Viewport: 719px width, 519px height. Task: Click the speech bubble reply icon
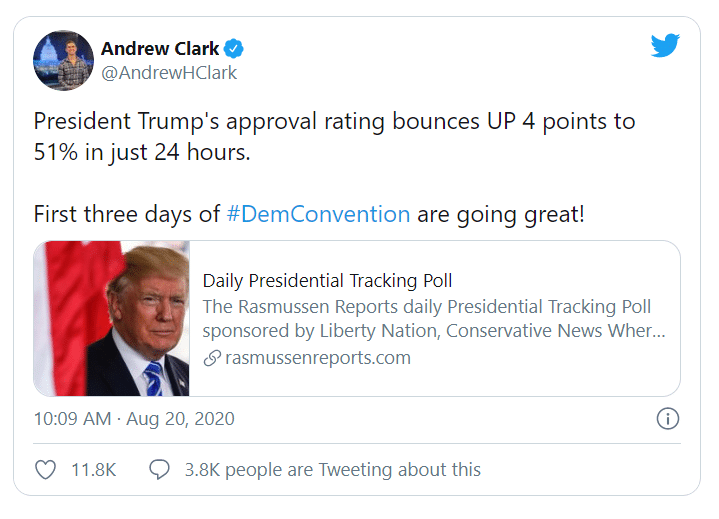(x=160, y=469)
